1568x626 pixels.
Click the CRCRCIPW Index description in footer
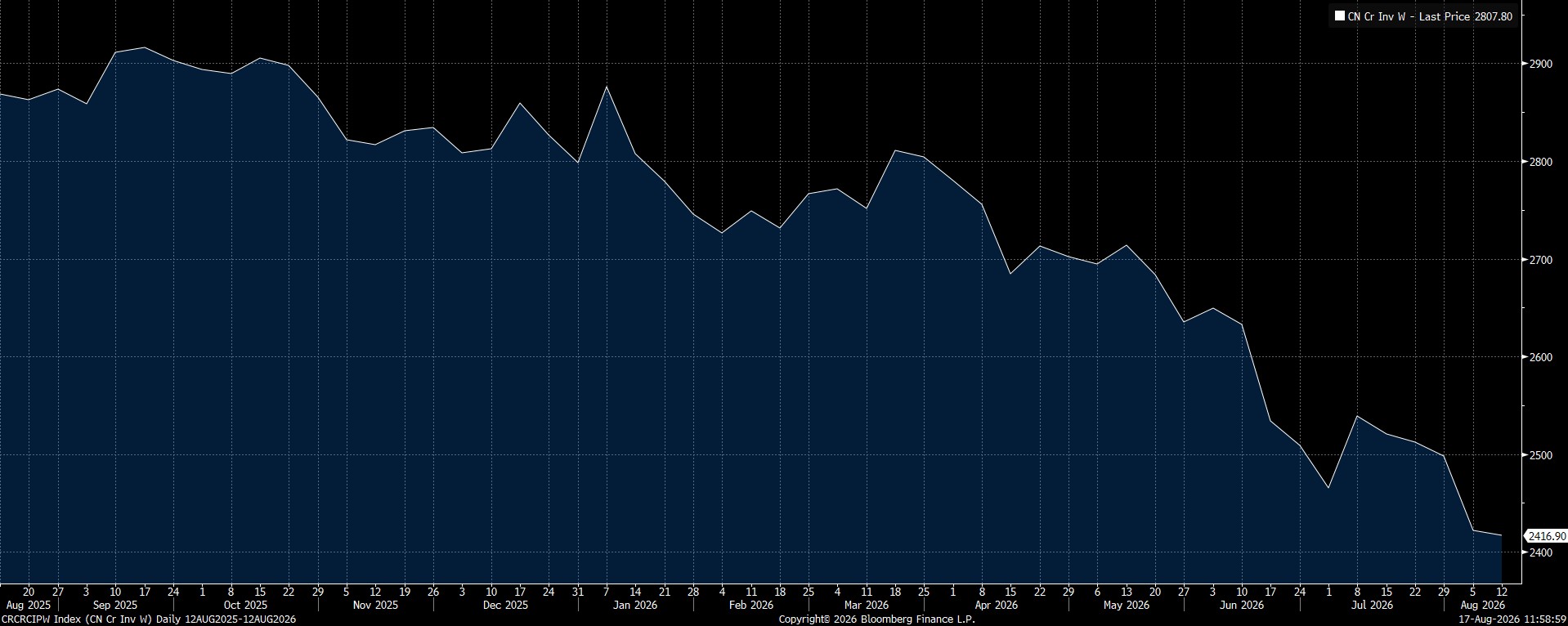pos(149,619)
